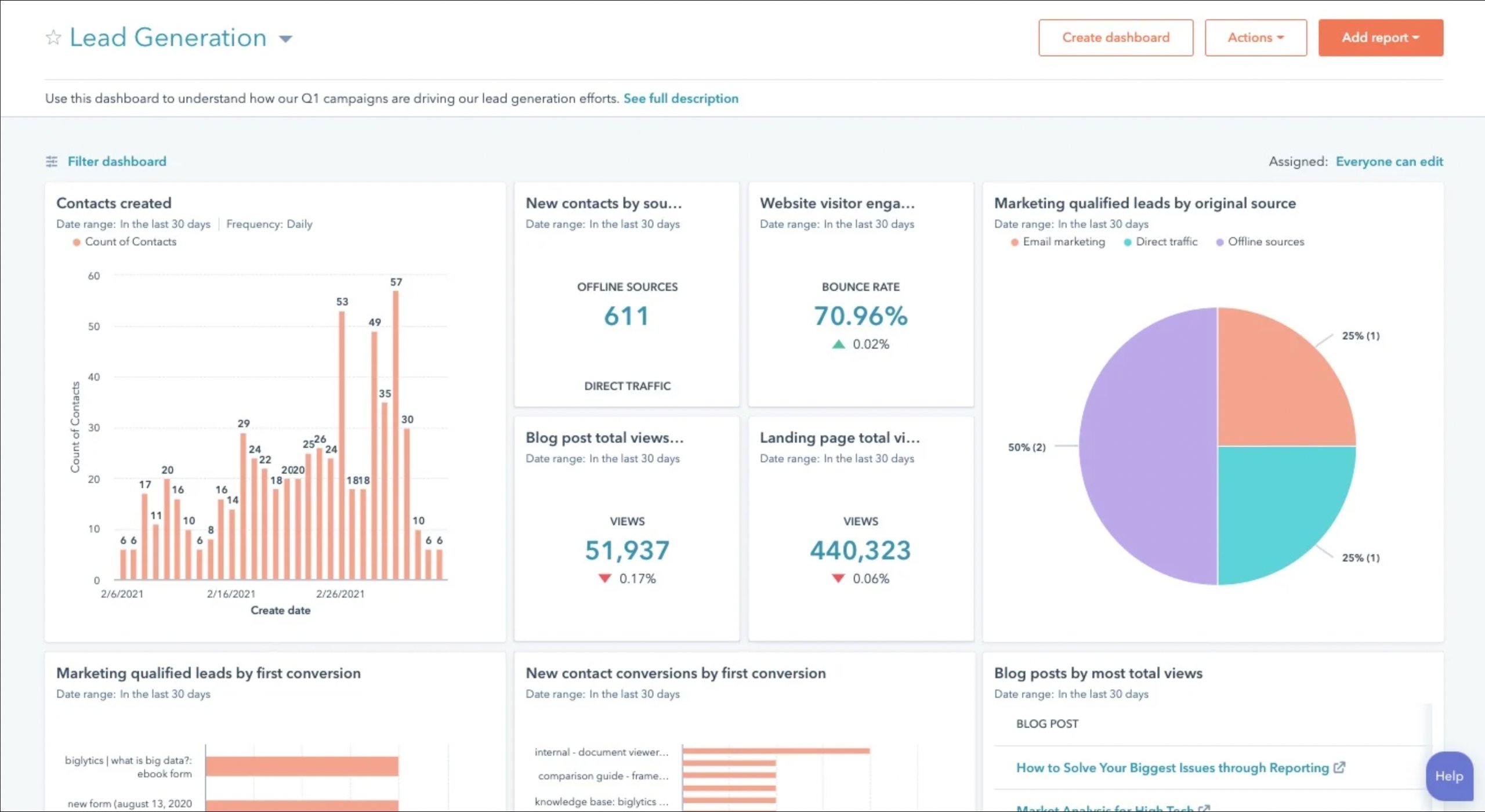
Task: Click the star/favorite icon for Lead Generation
Action: 53,37
